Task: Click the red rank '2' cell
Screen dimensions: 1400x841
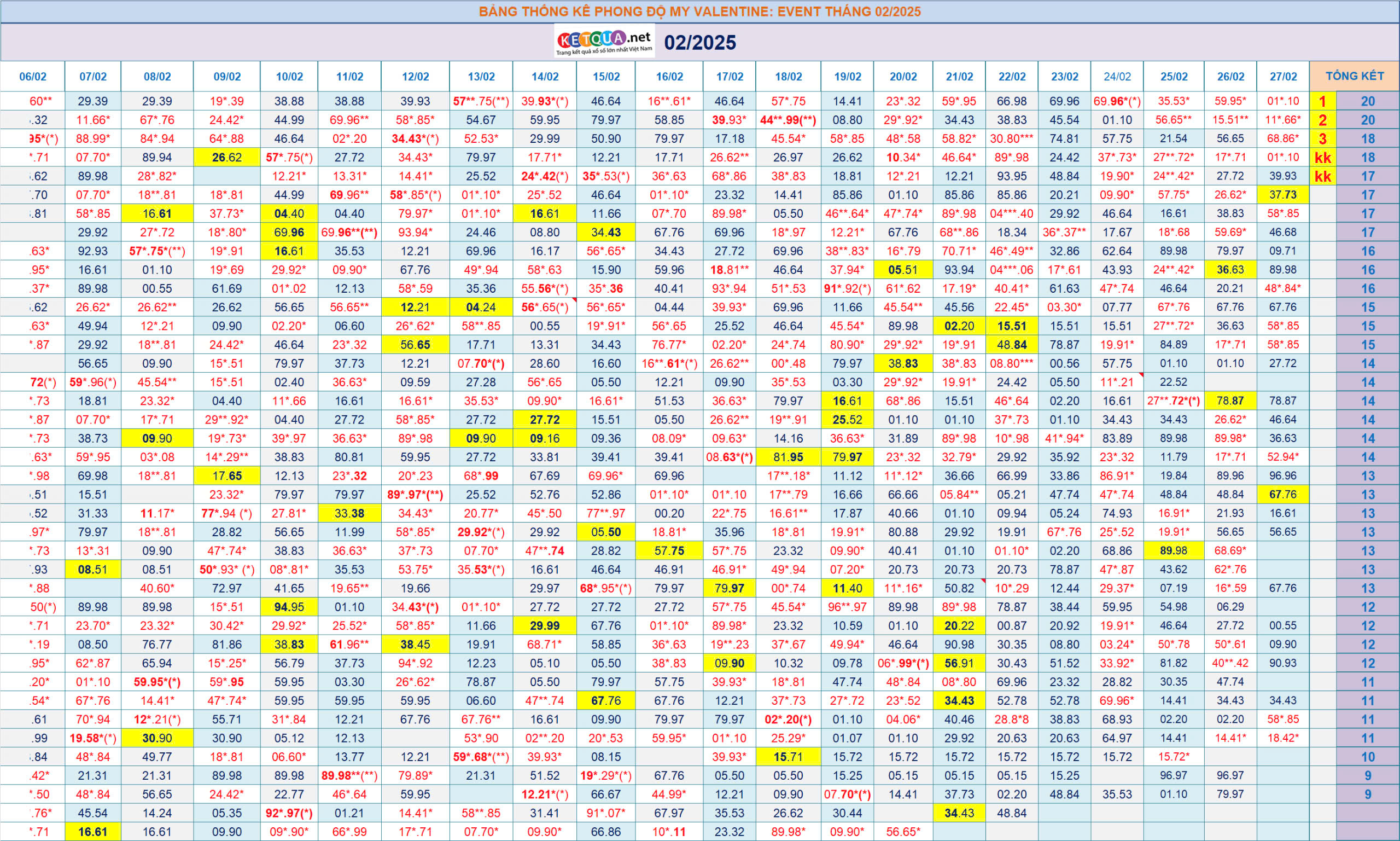Action: (1323, 120)
